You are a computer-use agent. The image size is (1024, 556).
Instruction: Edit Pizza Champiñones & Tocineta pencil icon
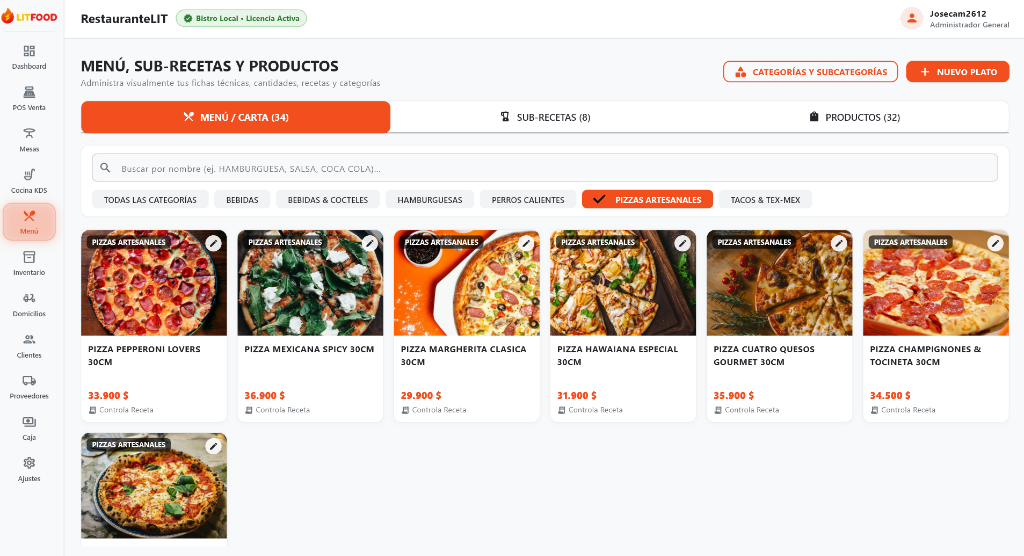click(995, 243)
